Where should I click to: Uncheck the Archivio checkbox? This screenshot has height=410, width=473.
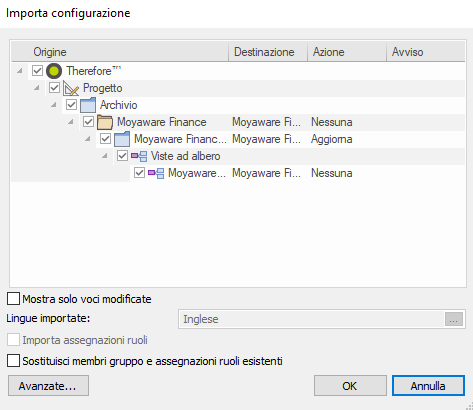pos(71,105)
